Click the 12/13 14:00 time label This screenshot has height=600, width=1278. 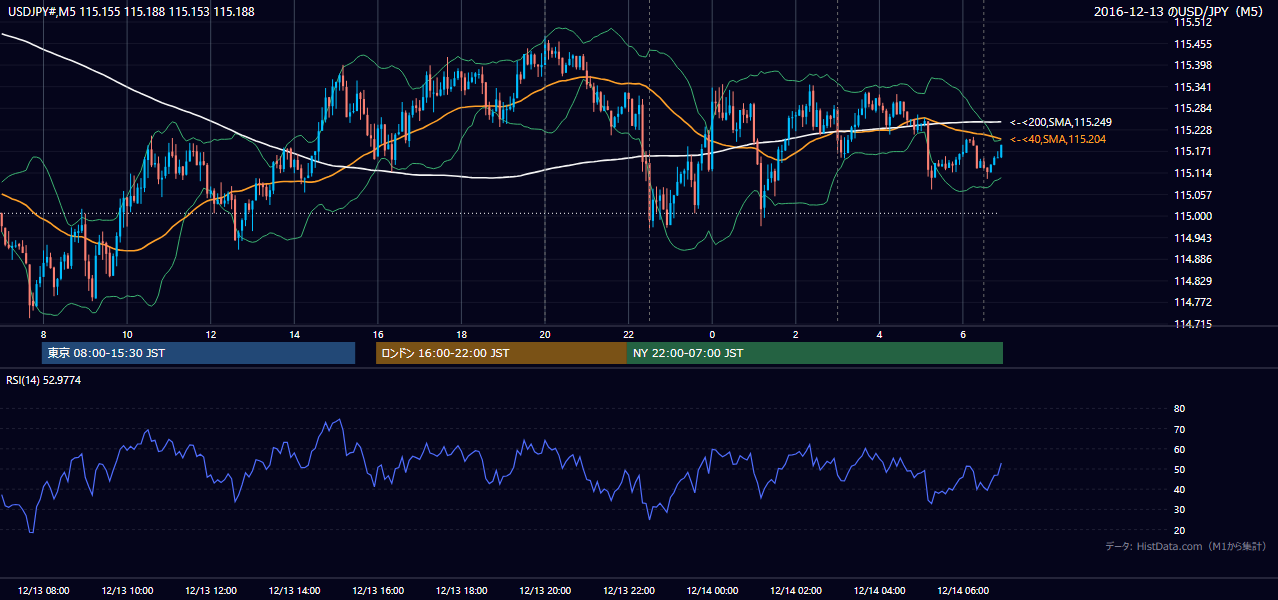pyautogui.click(x=295, y=591)
